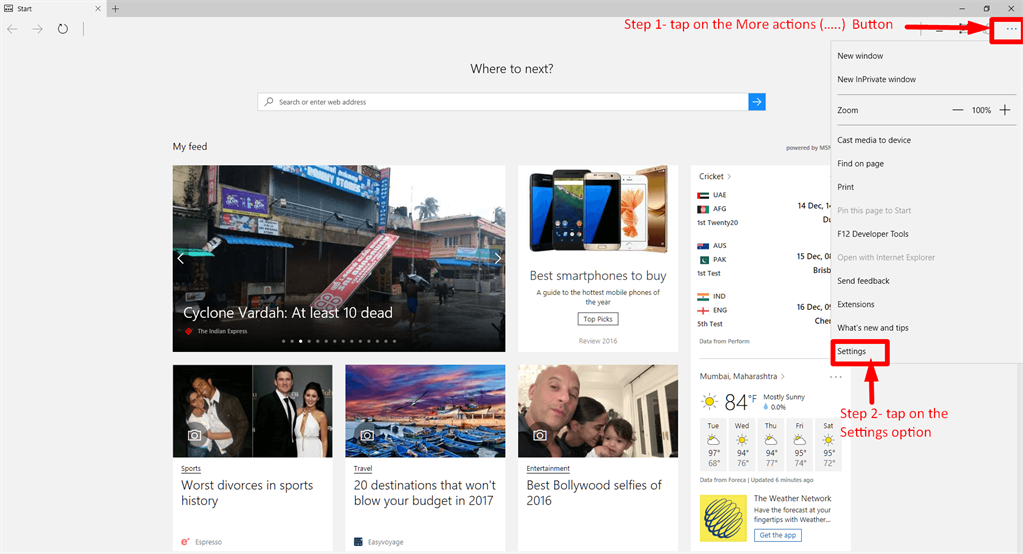Click the 100% zoom value
The width and height of the screenshot is (1023, 554).
pos(981,110)
